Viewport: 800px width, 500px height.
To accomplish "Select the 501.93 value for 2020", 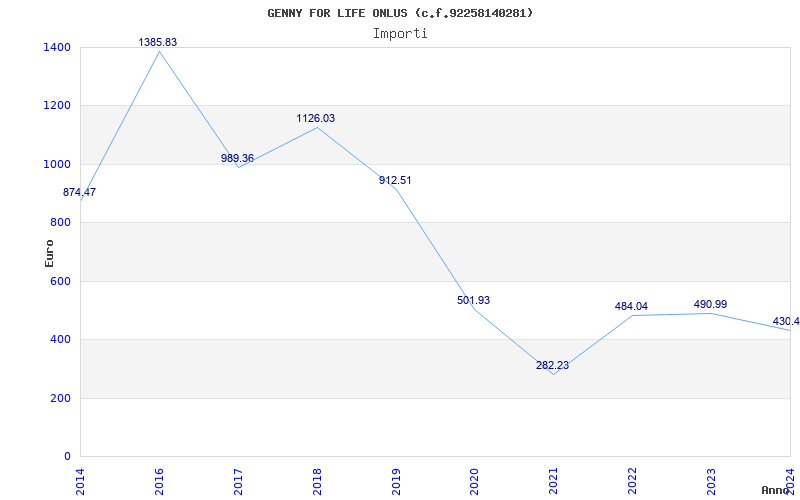I will coord(473,301).
